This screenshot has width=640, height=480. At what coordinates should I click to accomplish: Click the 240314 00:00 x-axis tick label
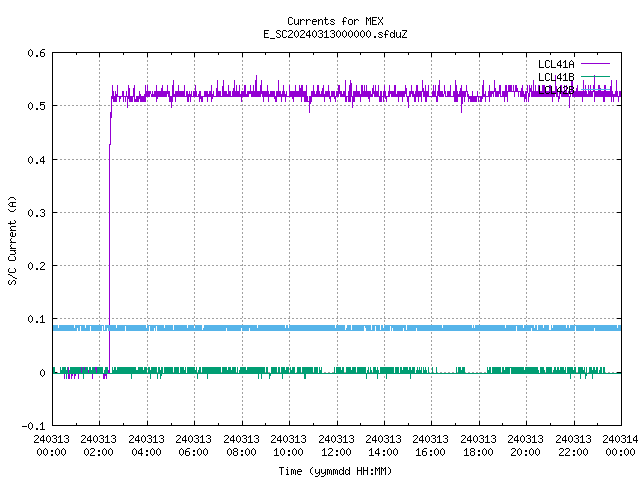pos(620,445)
